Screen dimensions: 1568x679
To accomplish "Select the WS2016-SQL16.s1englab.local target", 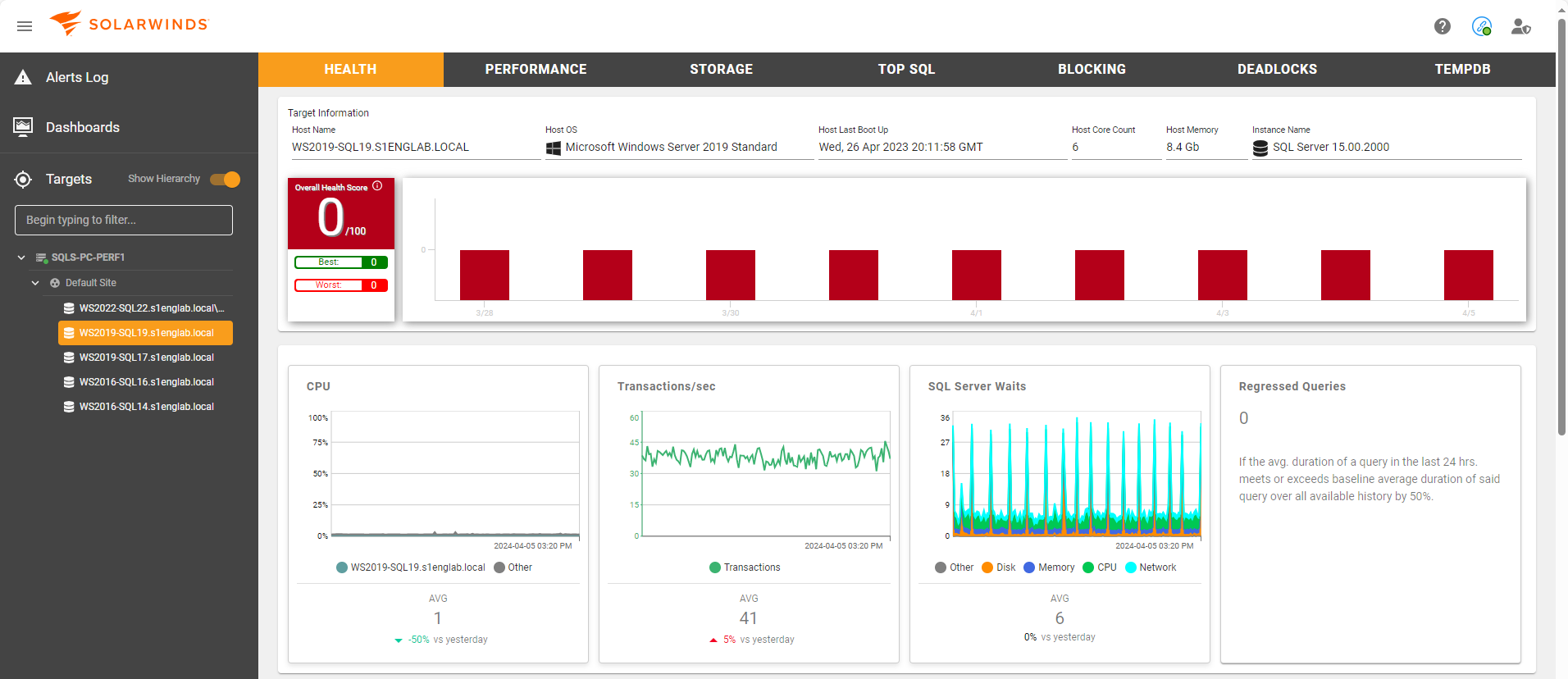I will 146,382.
